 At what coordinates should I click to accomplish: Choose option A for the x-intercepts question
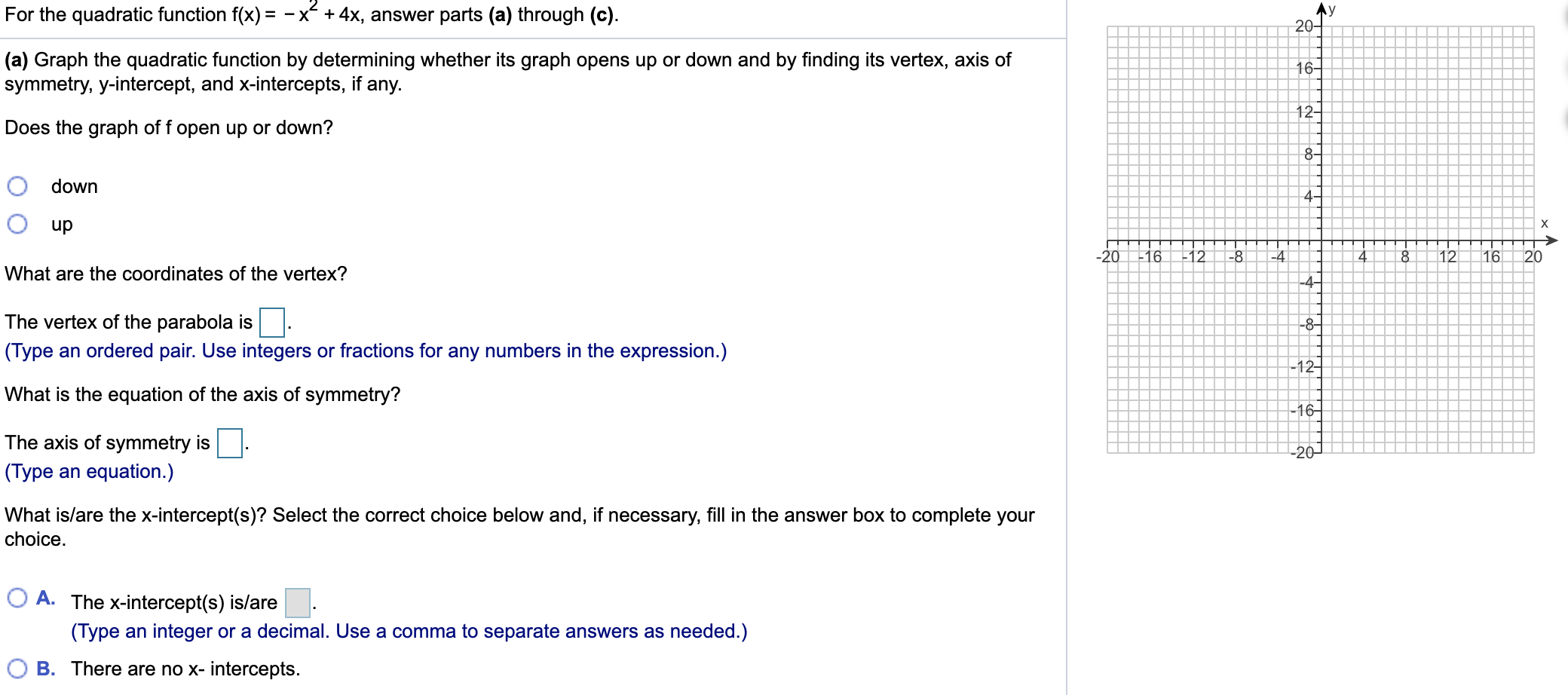(x=19, y=596)
